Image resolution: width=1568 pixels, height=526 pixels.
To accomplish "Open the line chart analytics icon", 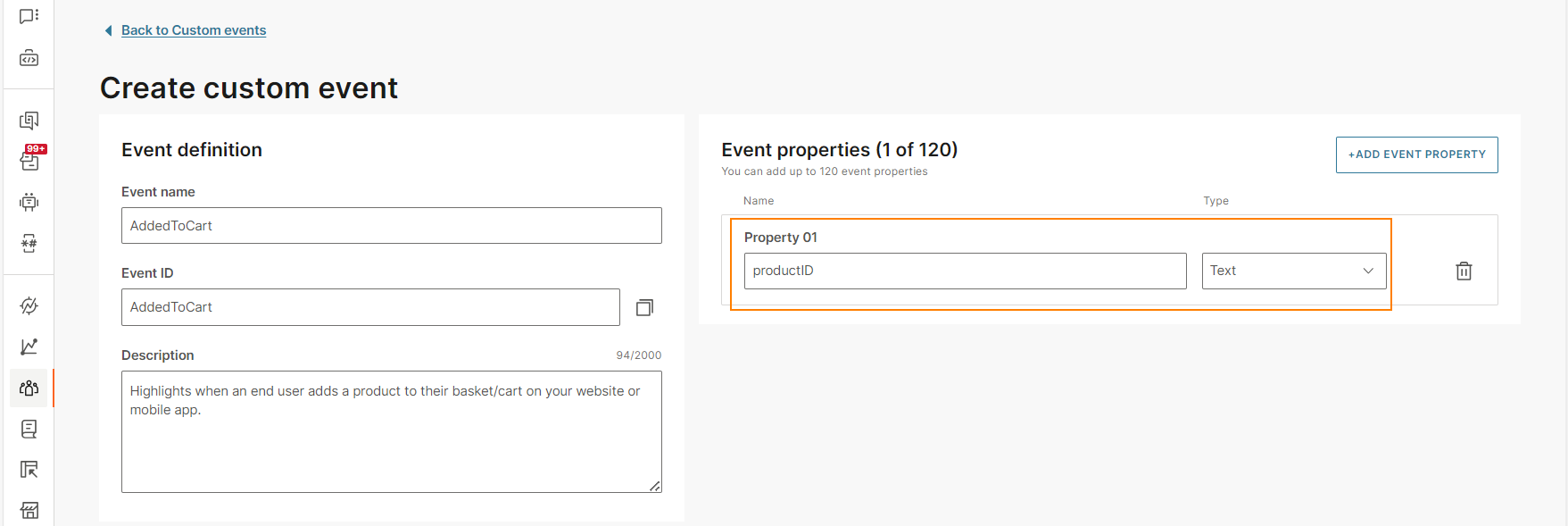I will coord(29,346).
